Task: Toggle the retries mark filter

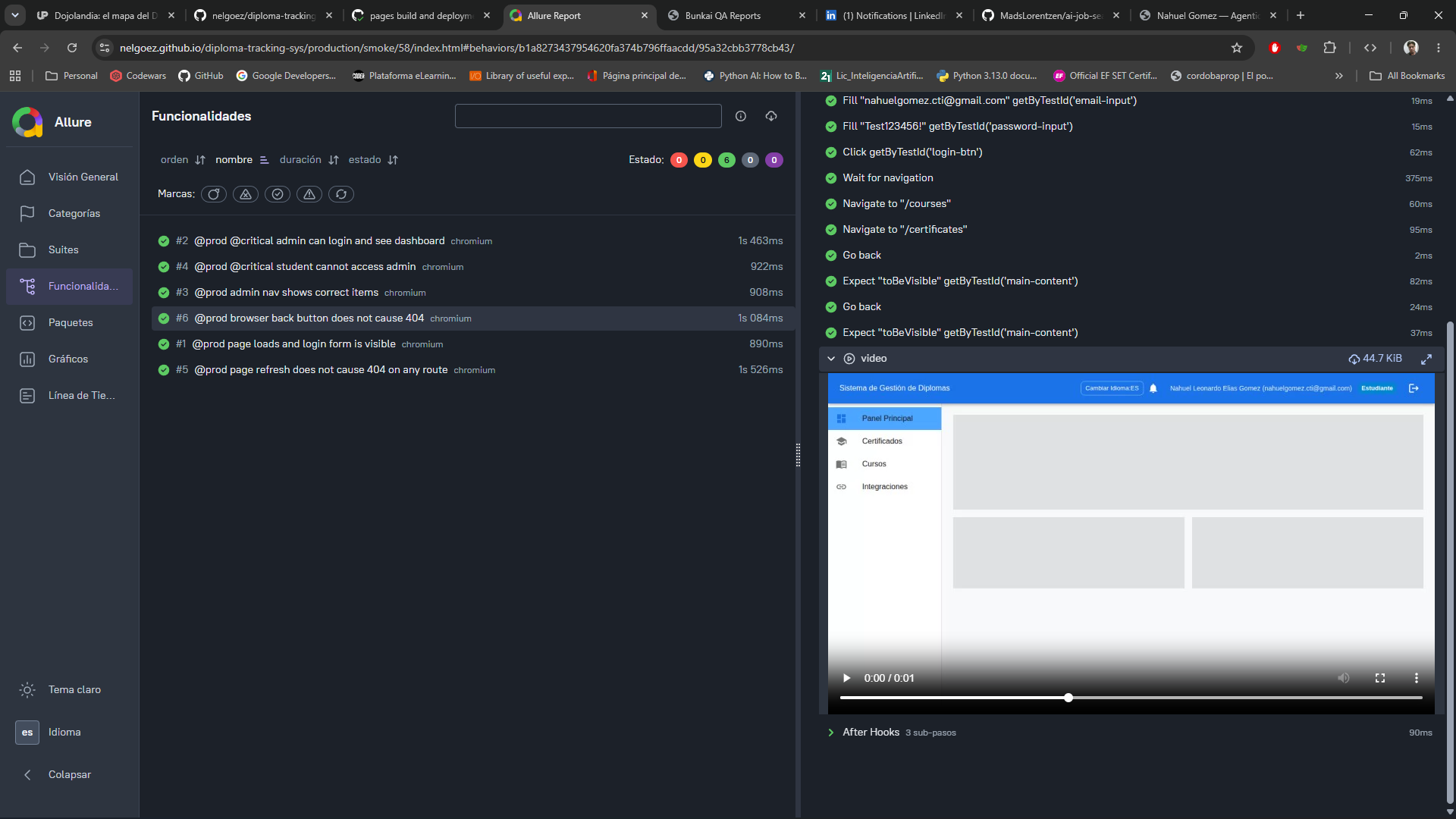Action: point(341,194)
